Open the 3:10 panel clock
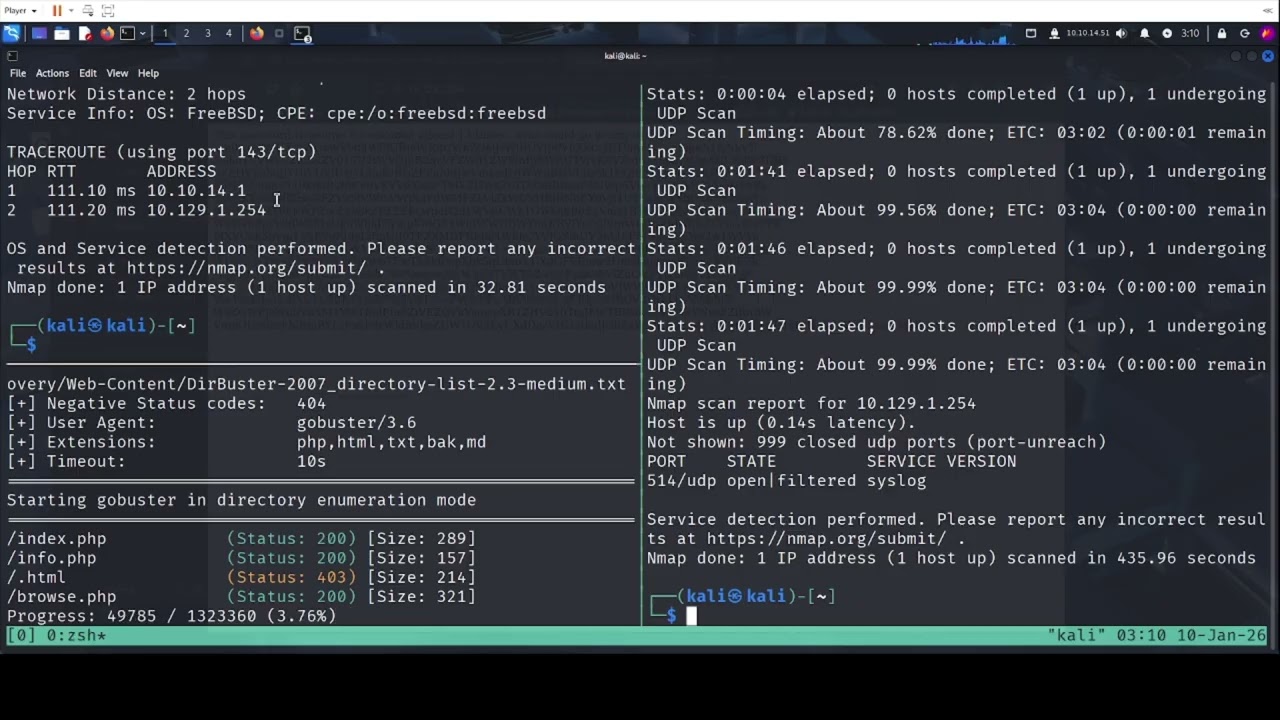This screenshot has height=720, width=1280. [1190, 33]
